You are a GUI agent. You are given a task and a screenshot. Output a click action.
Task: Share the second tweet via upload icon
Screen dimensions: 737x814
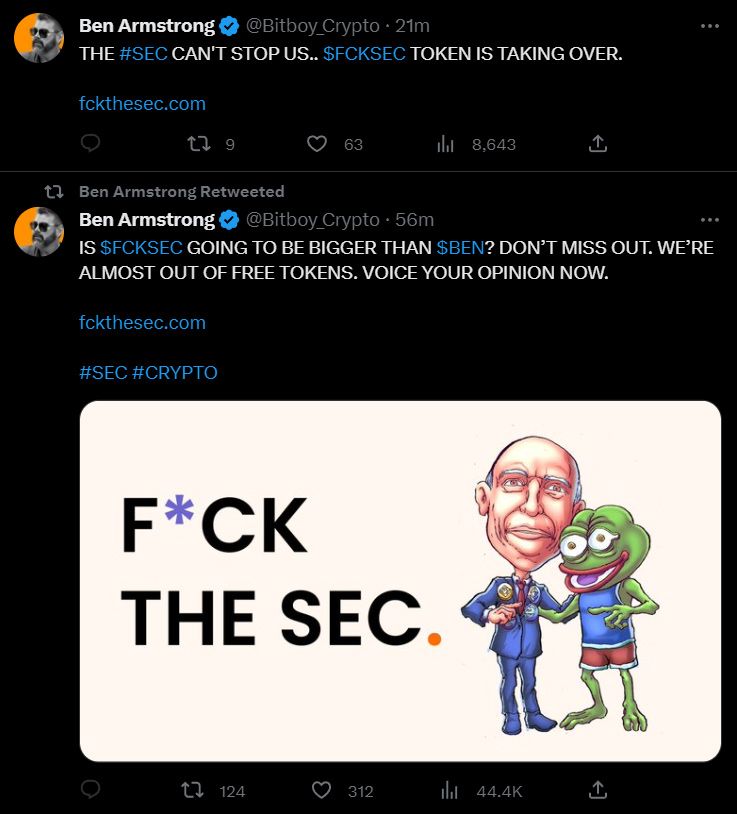click(598, 790)
